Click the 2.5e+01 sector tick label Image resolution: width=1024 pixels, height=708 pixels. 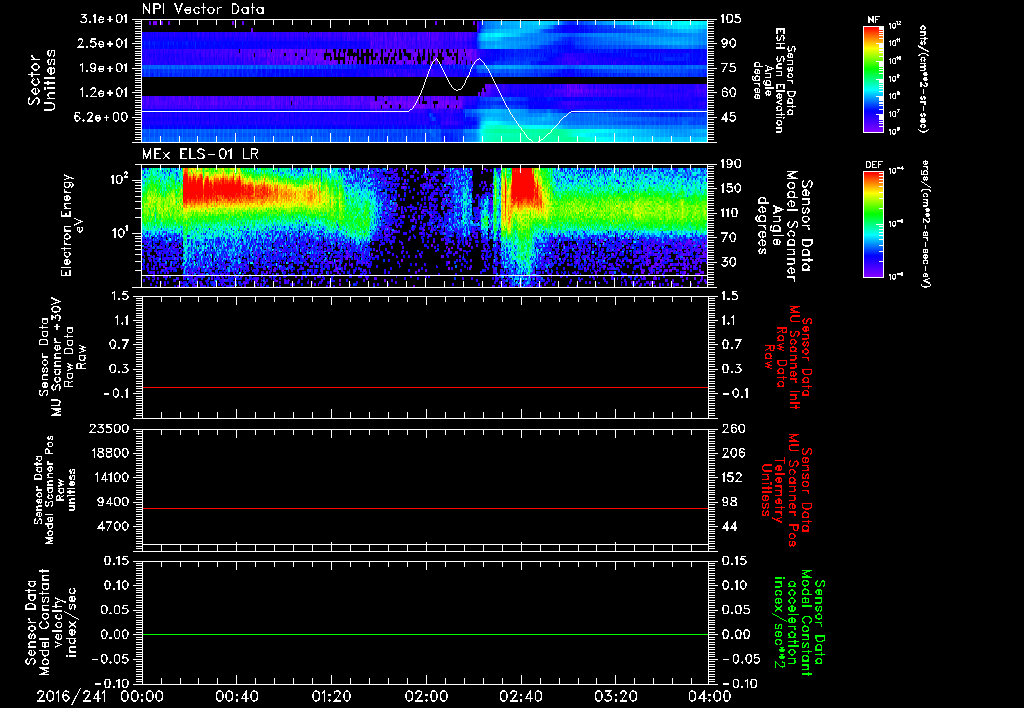point(104,43)
